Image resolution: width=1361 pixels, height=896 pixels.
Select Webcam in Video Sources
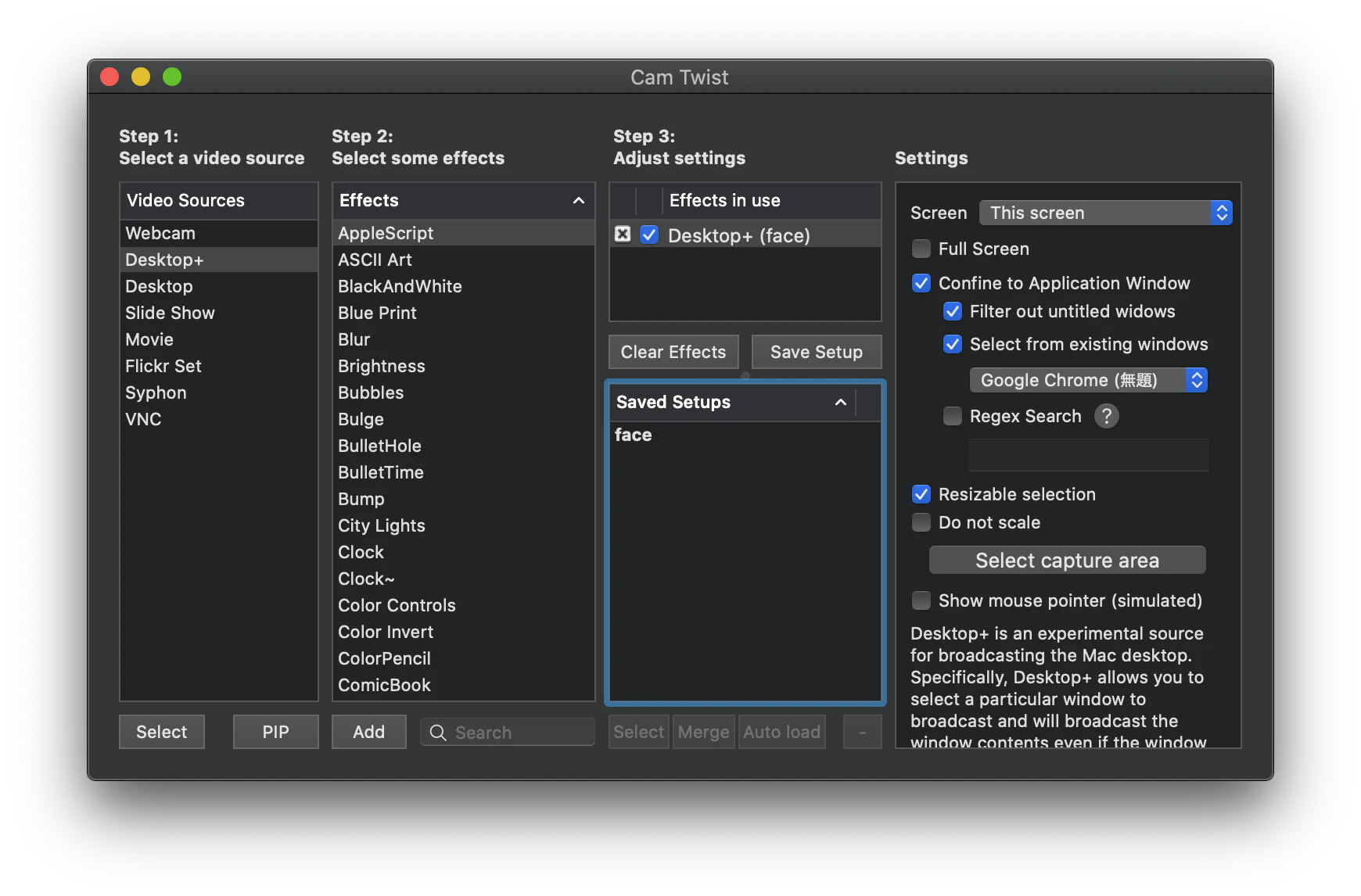pos(219,233)
